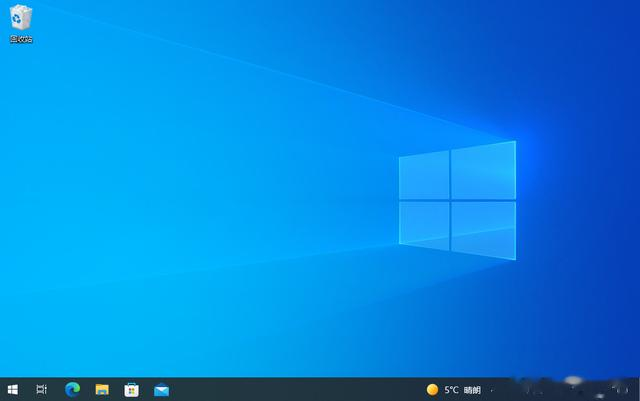Open the Mail app on the taskbar
The height and width of the screenshot is (401, 640).
(160, 389)
